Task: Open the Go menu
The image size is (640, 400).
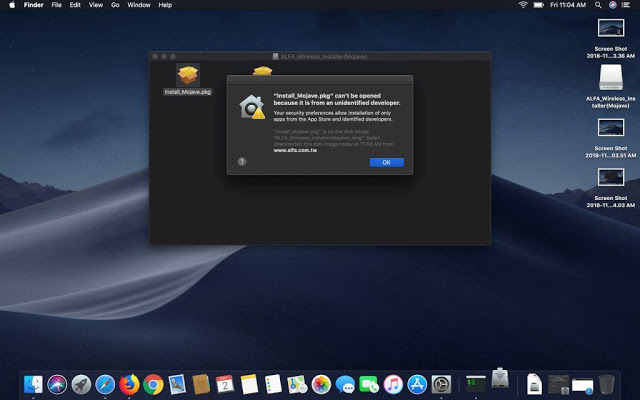Action: (x=115, y=5)
